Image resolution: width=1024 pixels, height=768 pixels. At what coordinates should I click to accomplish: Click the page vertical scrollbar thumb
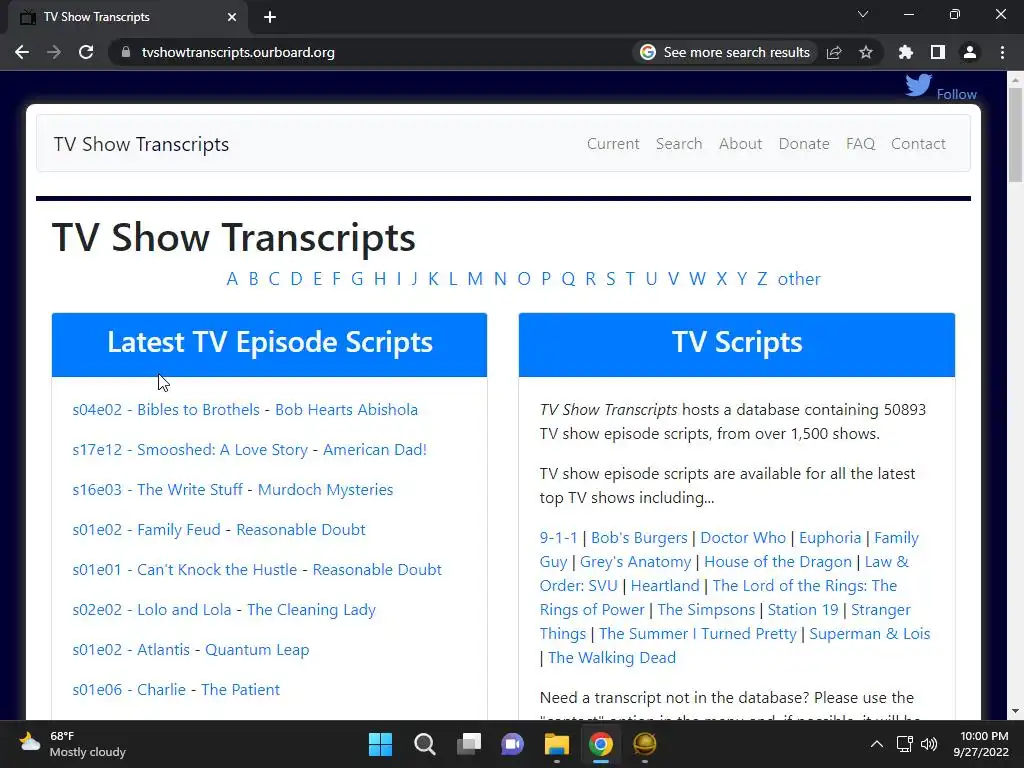(x=1015, y=134)
